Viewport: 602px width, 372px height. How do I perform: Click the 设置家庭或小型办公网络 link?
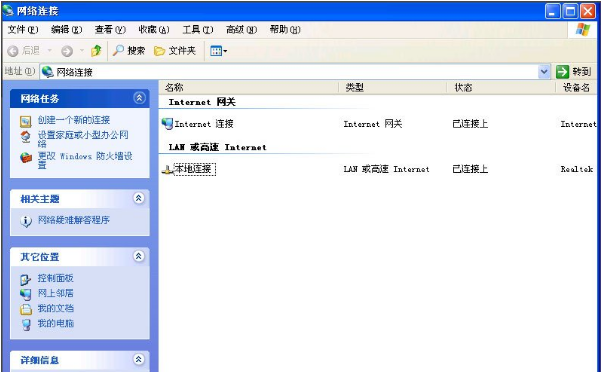tap(83, 139)
